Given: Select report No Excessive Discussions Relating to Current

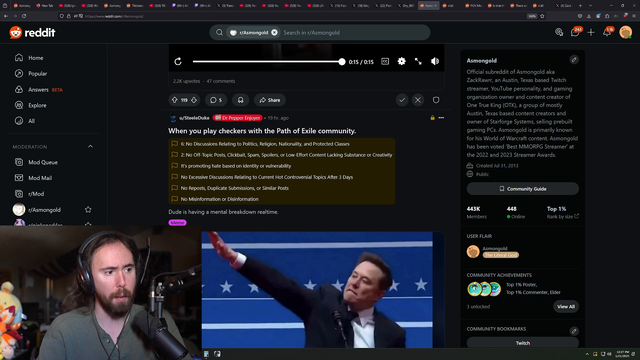Looking at the screenshot, I should pyautogui.click(x=267, y=177).
